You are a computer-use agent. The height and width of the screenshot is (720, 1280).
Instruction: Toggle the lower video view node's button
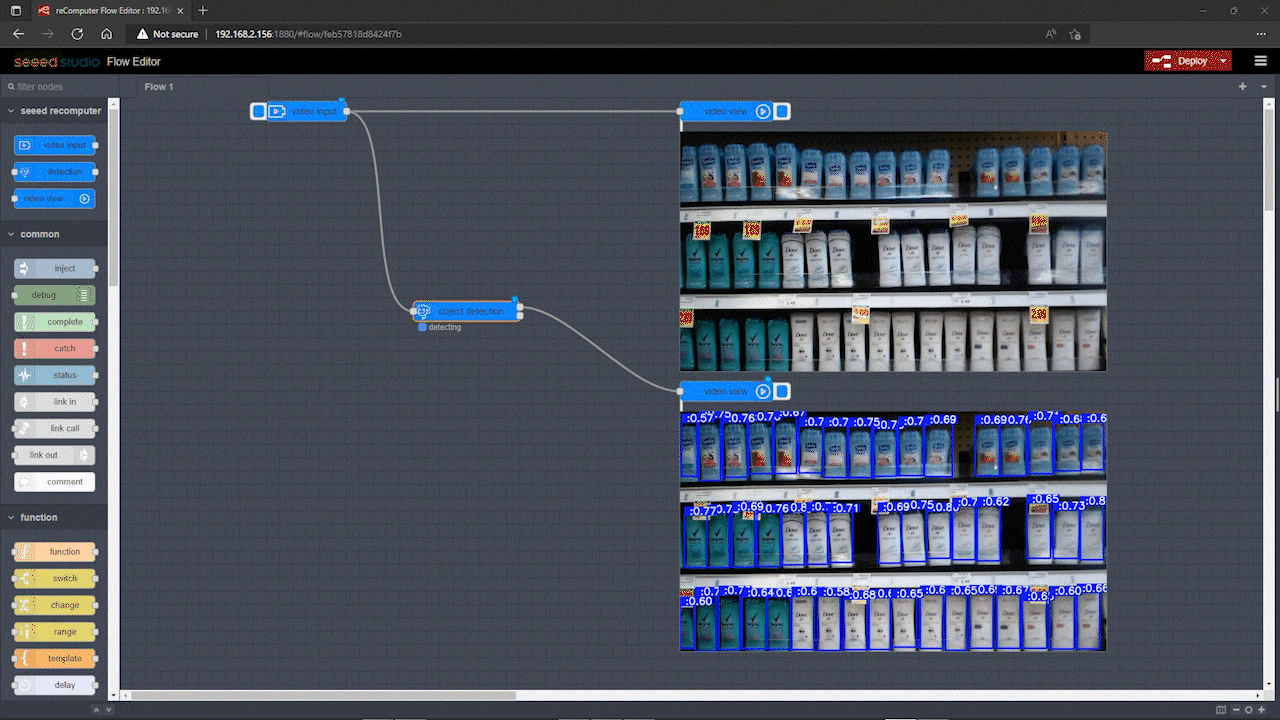point(782,391)
